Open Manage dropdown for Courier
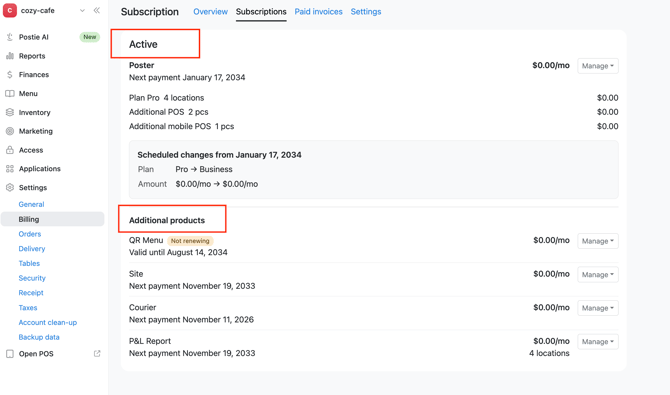This screenshot has height=395, width=670. coord(598,308)
